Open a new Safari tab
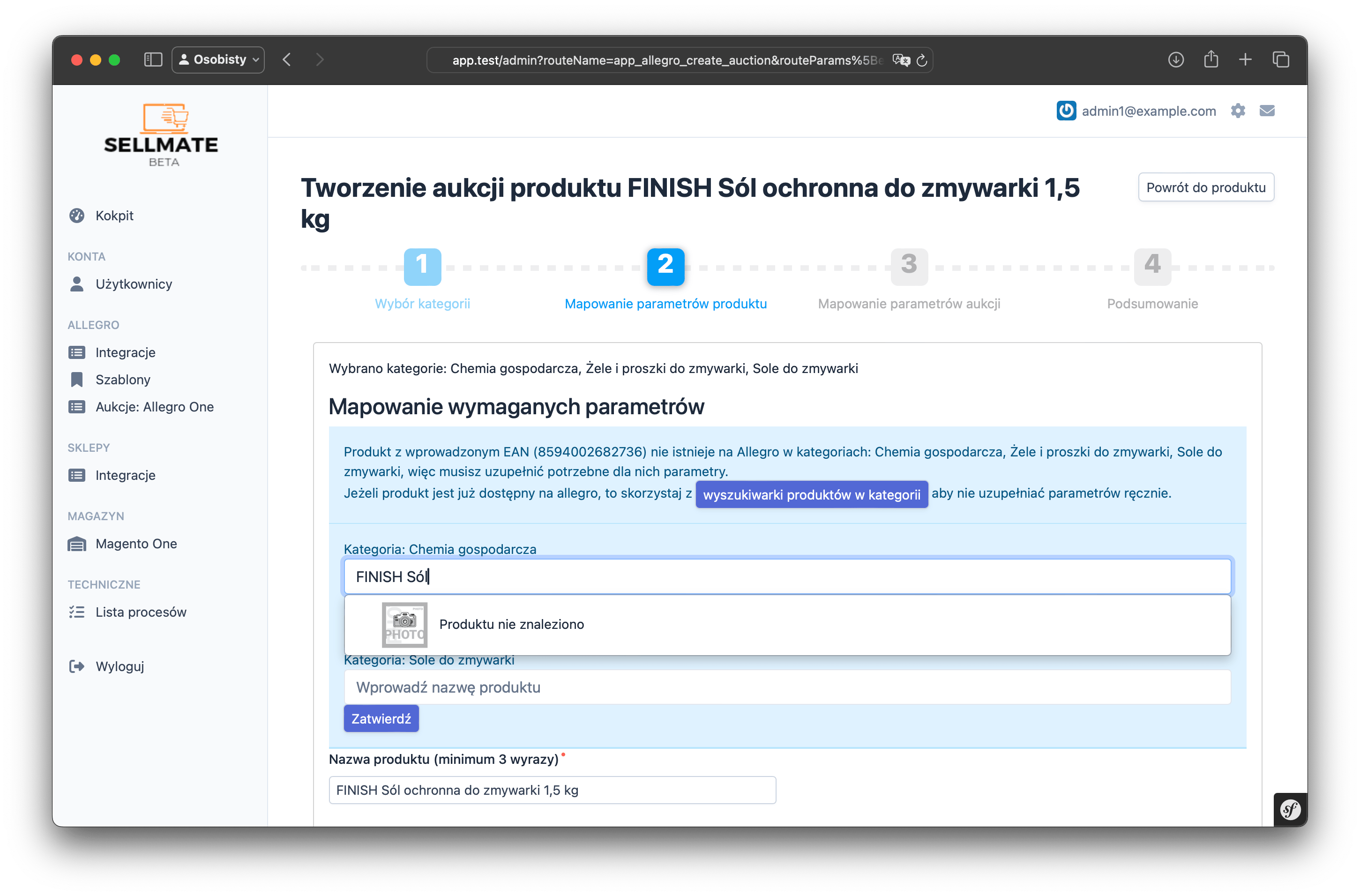This screenshot has width=1360, height=896. [1245, 60]
